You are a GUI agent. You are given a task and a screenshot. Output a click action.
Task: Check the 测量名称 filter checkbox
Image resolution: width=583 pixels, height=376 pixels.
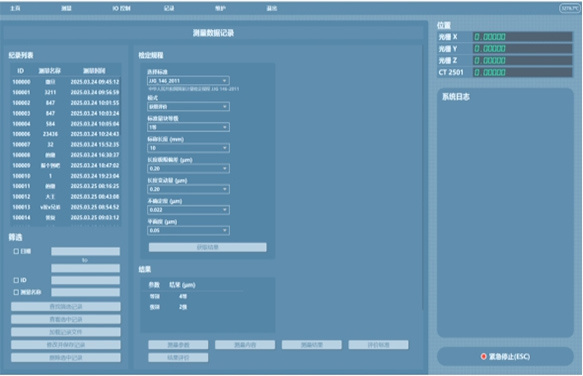[x=16, y=292]
